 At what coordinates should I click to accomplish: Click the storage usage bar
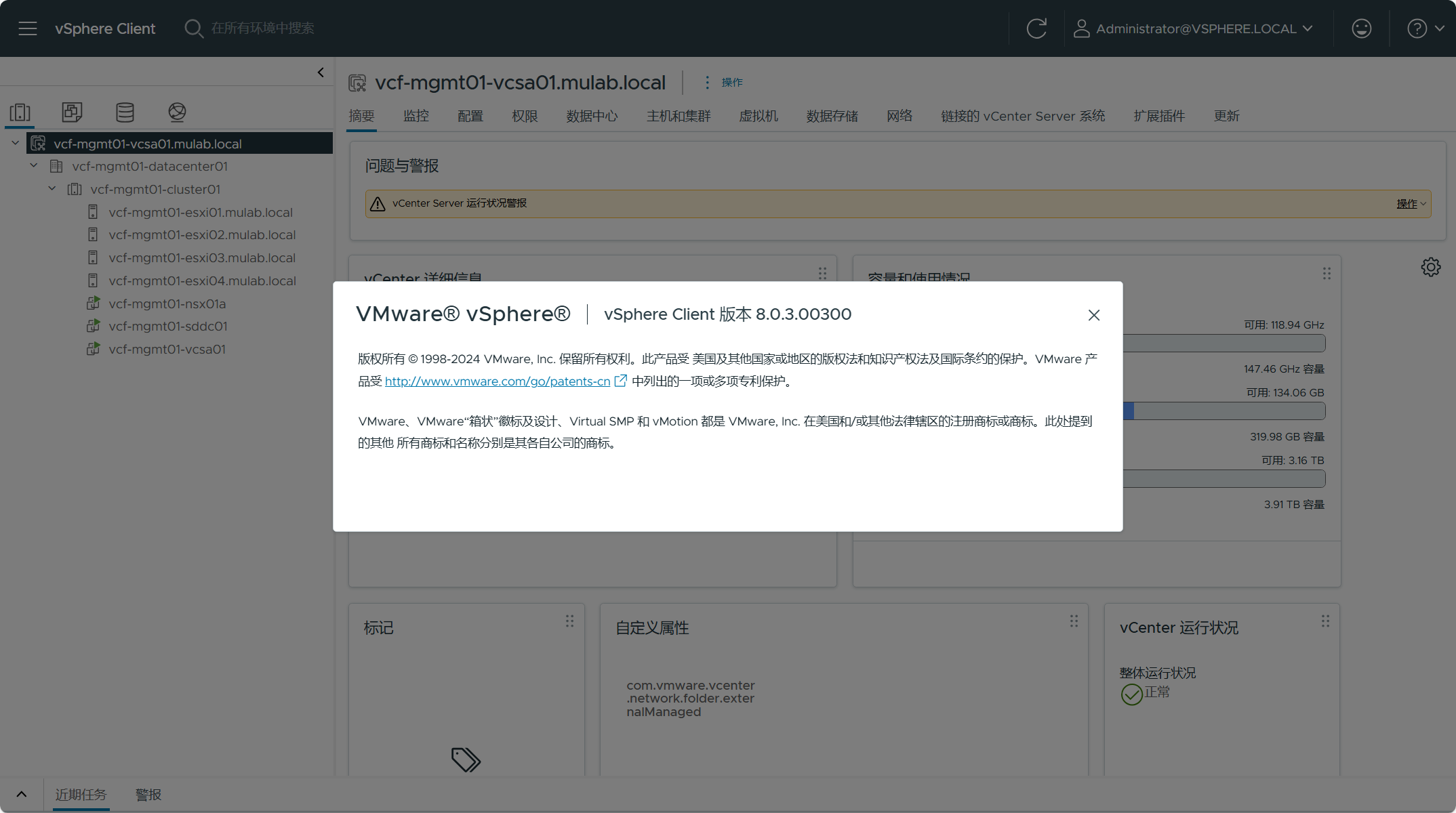(1224, 479)
